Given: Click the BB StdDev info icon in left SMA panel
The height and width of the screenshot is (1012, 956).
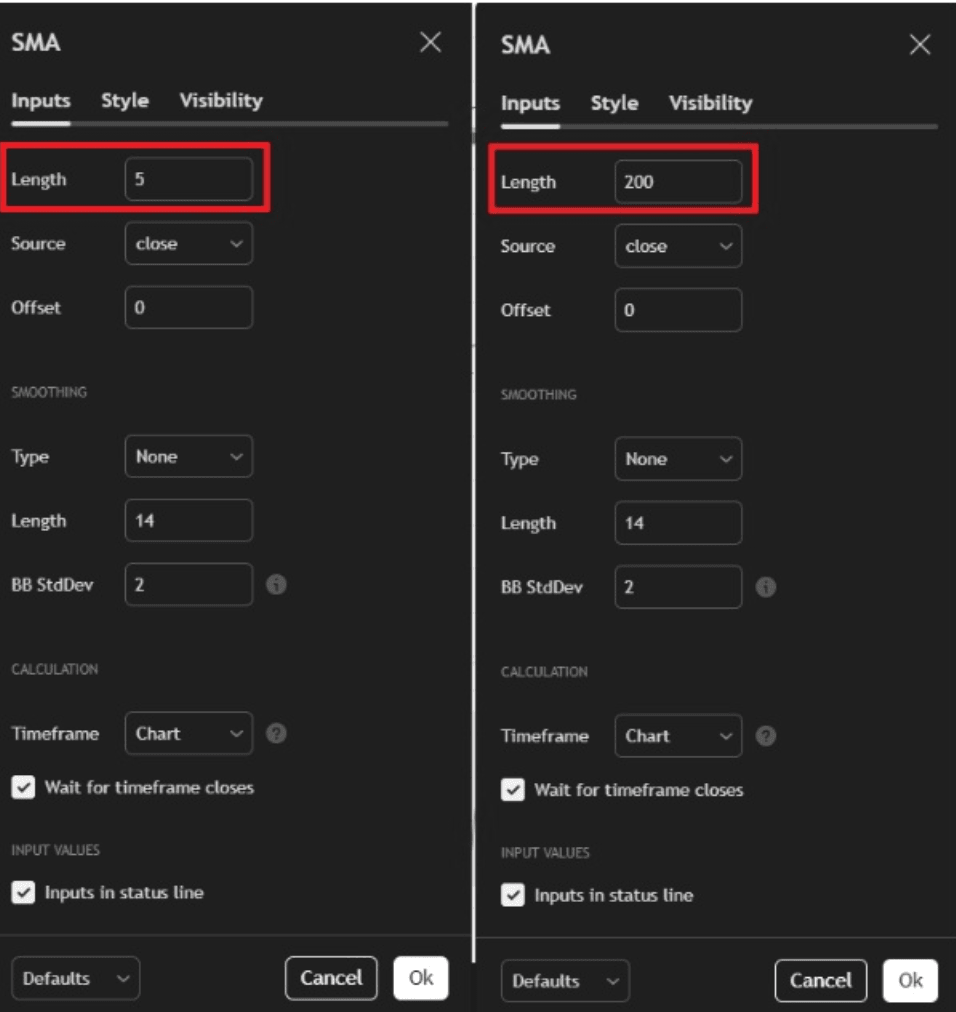Looking at the screenshot, I should pyautogui.click(x=277, y=585).
